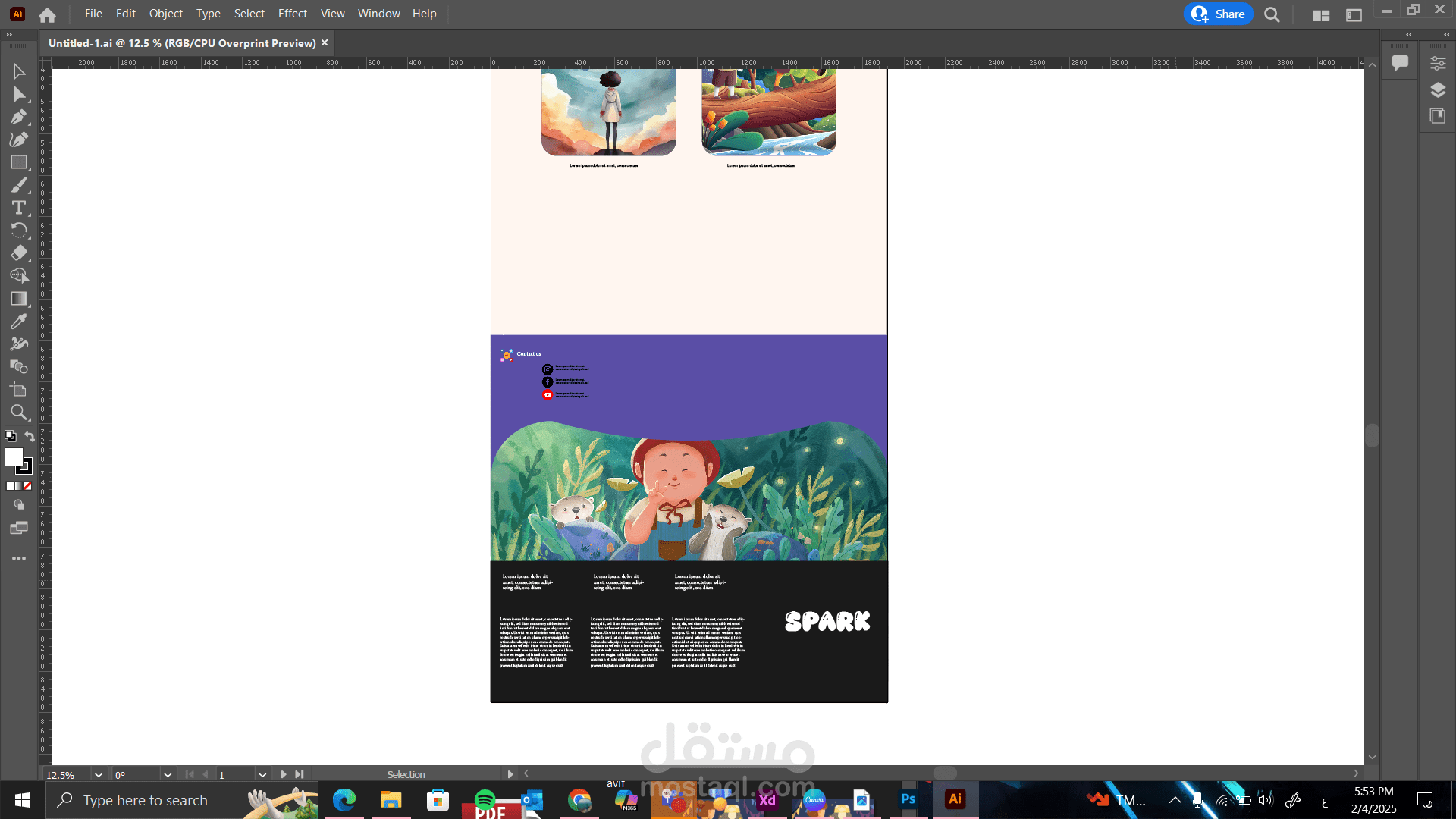1456x819 pixels.
Task: Open the Select menu
Action: point(249,14)
